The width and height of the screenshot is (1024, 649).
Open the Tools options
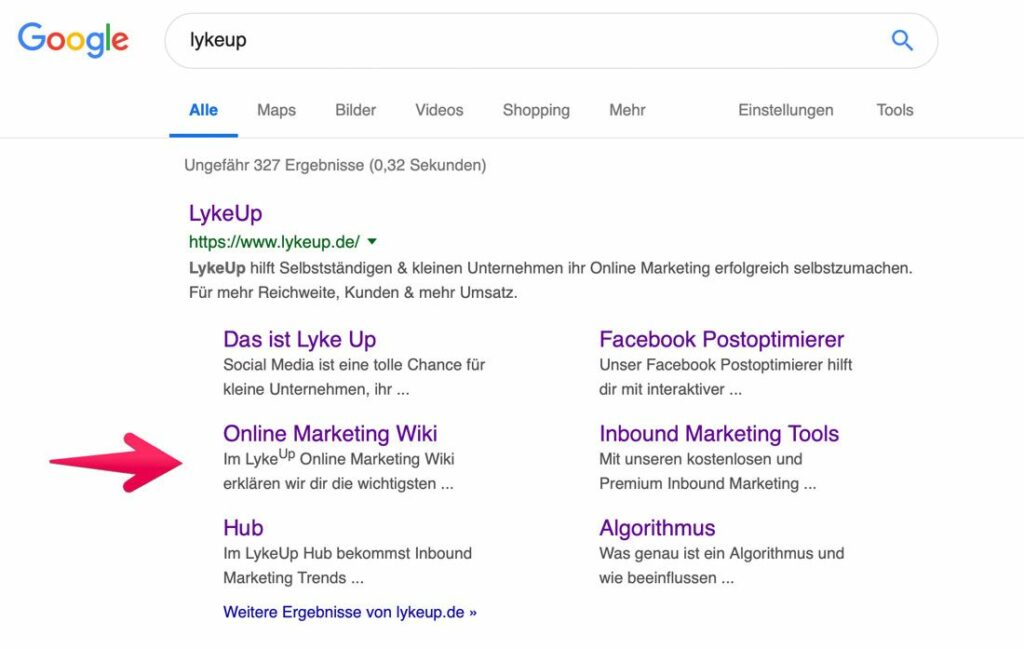click(893, 110)
